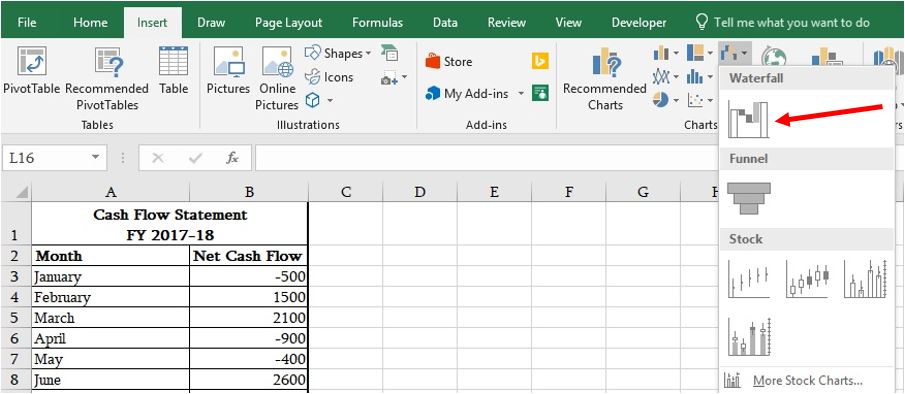The width and height of the screenshot is (905, 394).
Task: Insert a PivotTable
Action: tap(32, 70)
